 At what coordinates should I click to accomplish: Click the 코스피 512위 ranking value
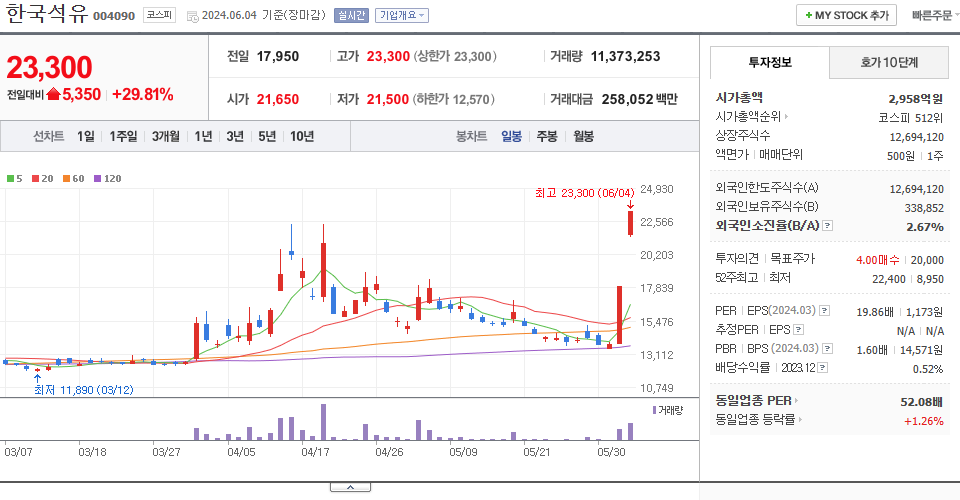click(x=910, y=118)
